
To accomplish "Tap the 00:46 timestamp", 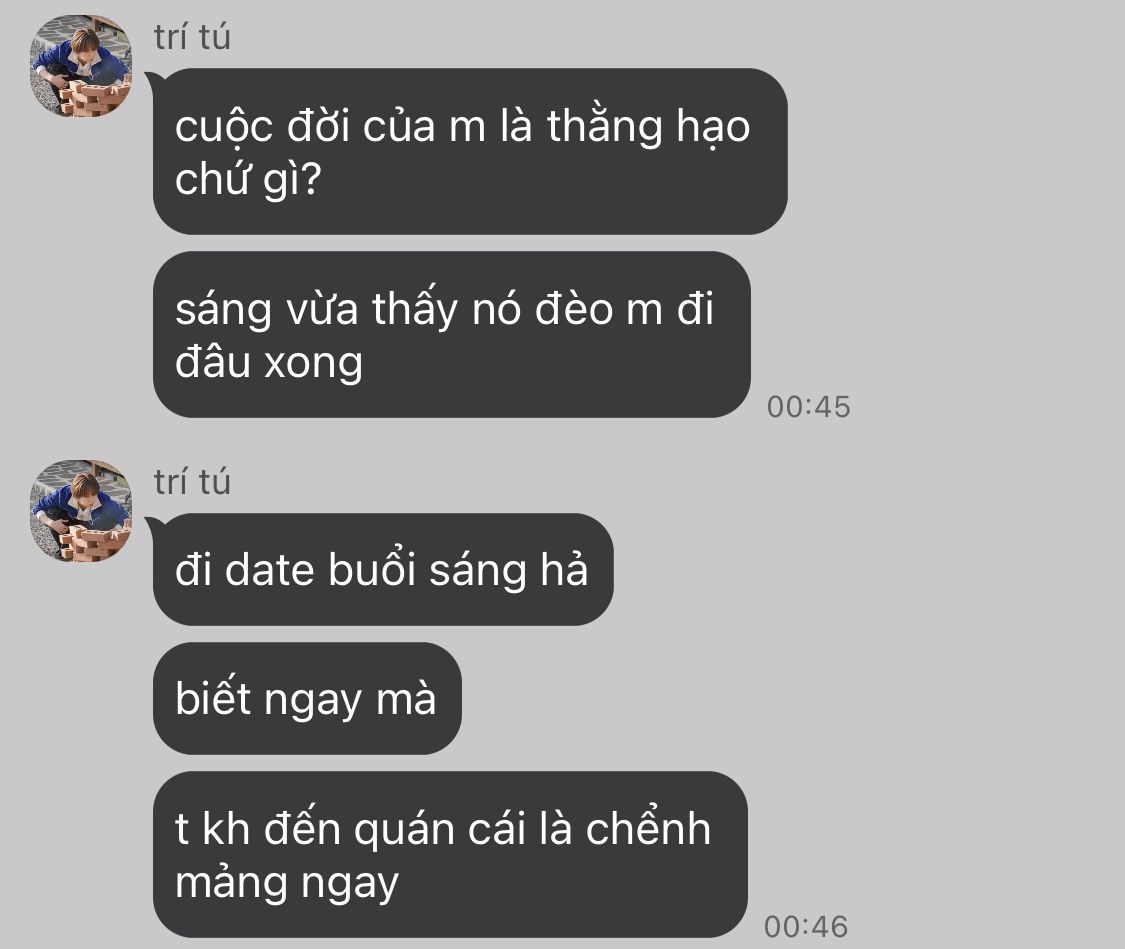I will coord(806,927).
